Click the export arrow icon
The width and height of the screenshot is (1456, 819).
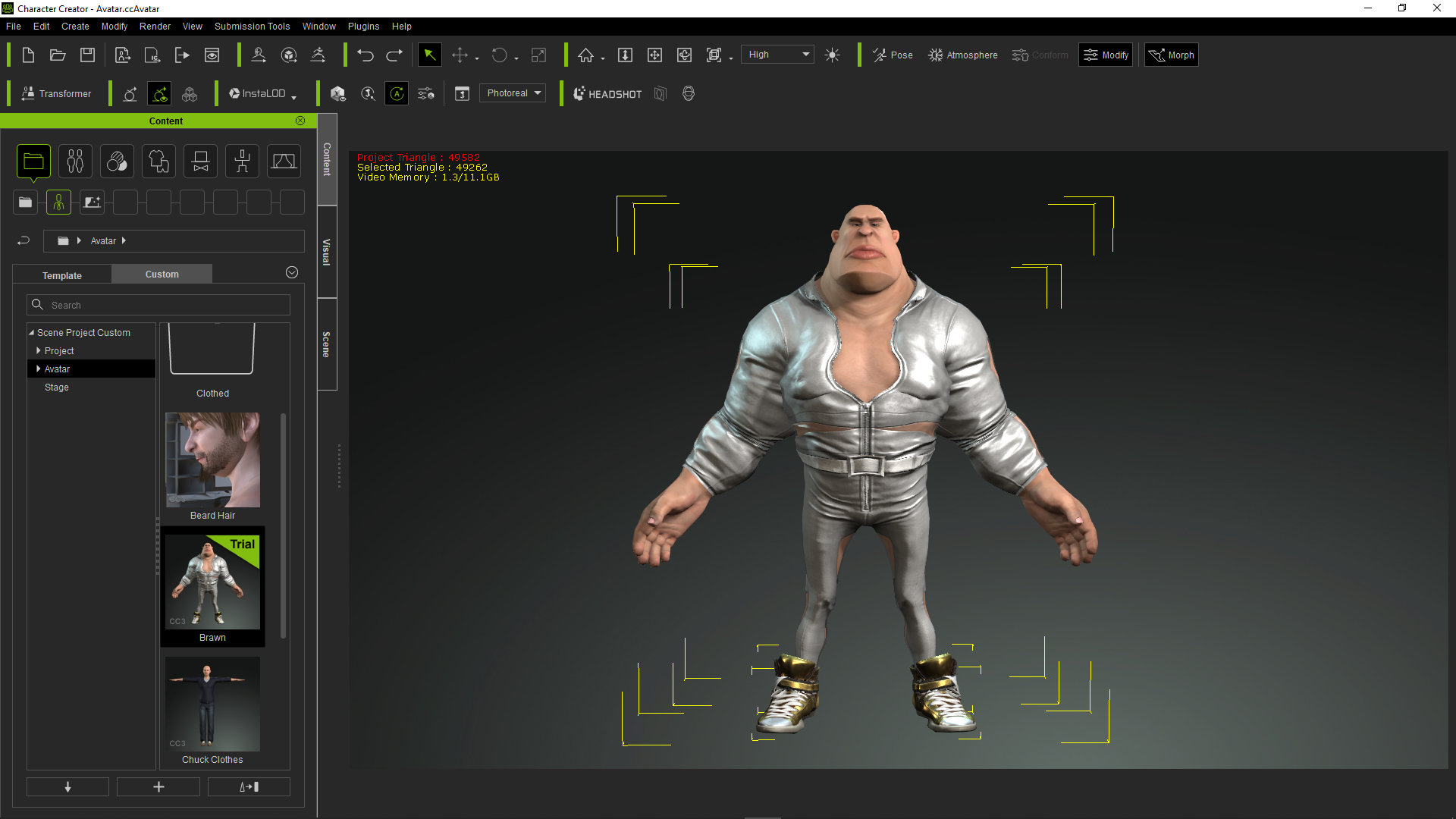[182, 55]
